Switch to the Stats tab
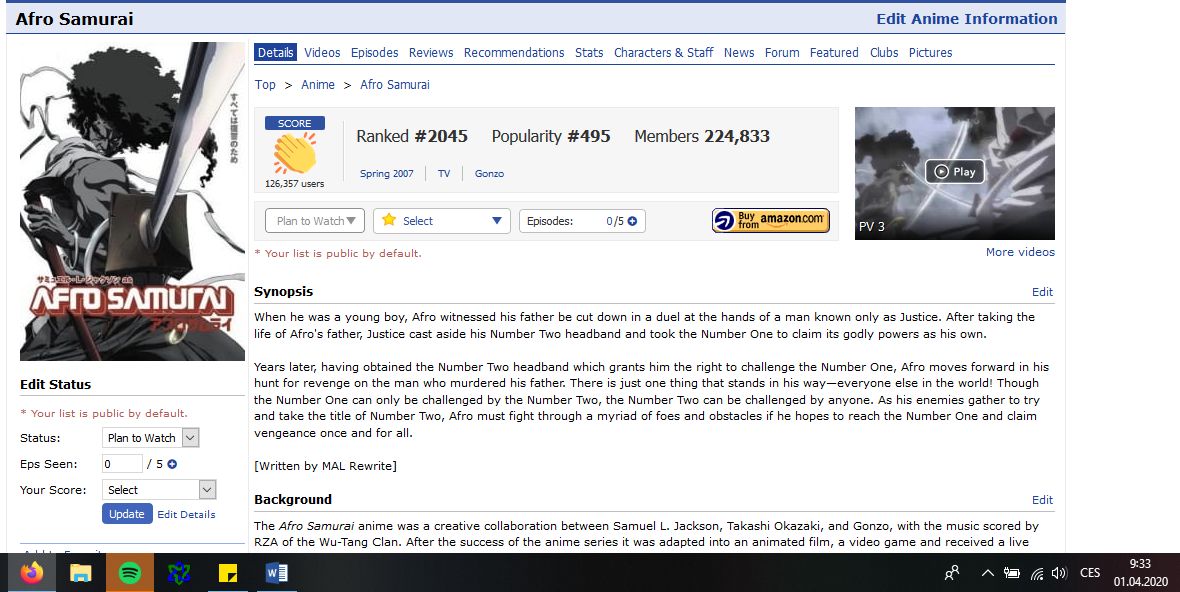This screenshot has width=1180, height=592. 589,53
